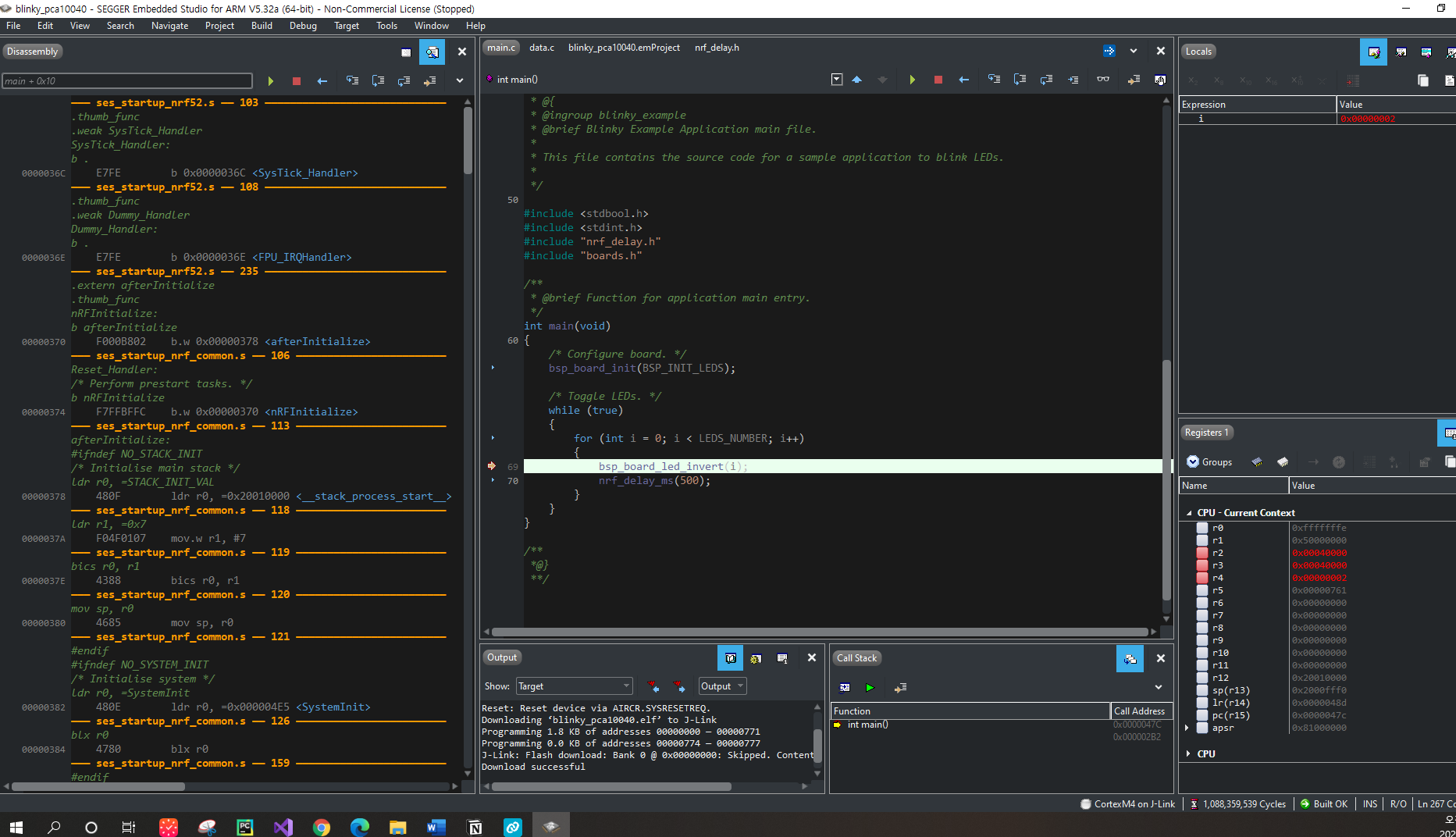The width and height of the screenshot is (1456, 837).
Task: Click red Stop button in Disassembly toolbar
Action: click(x=297, y=81)
